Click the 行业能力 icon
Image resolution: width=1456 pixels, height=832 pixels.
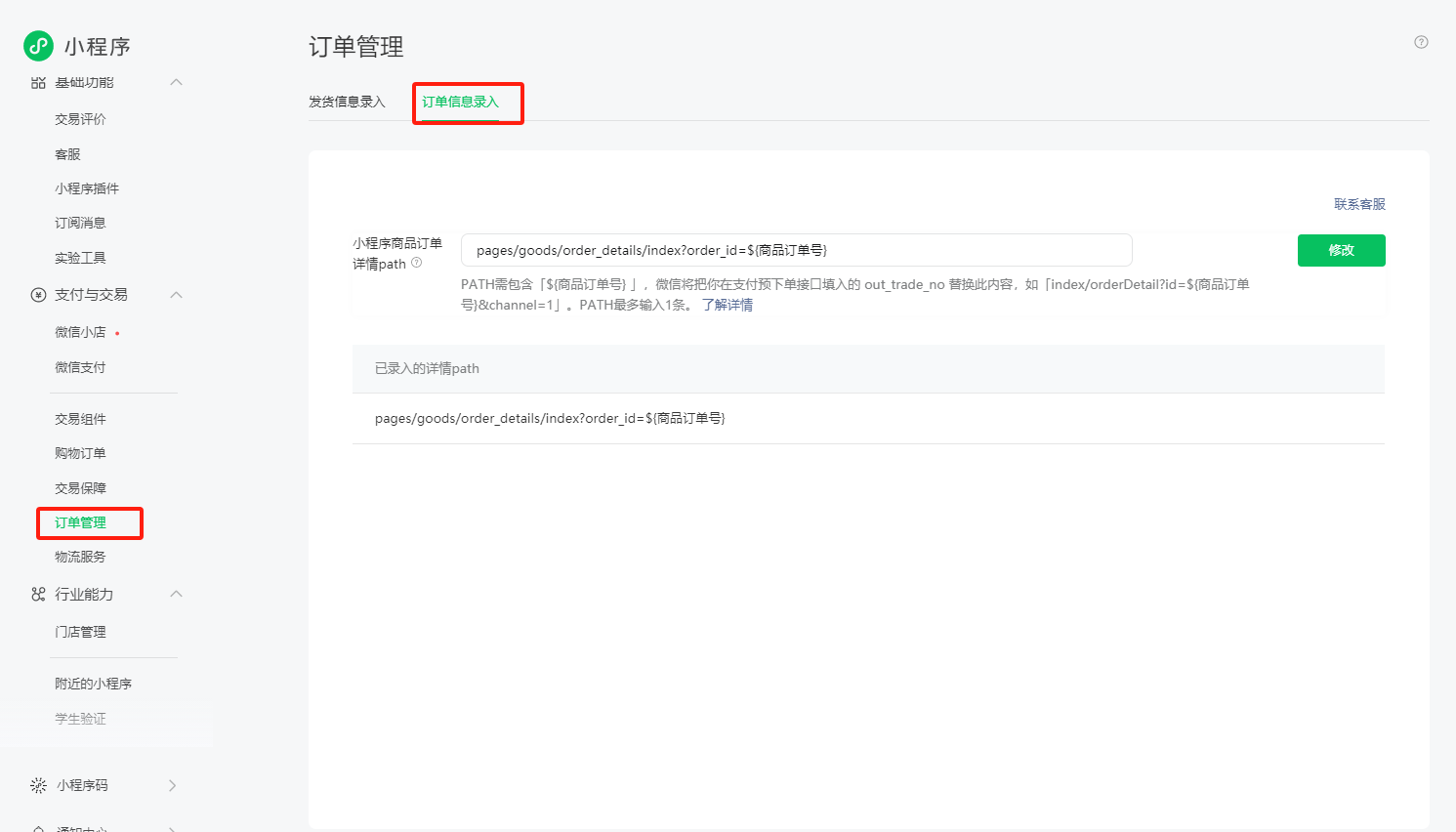coord(38,594)
